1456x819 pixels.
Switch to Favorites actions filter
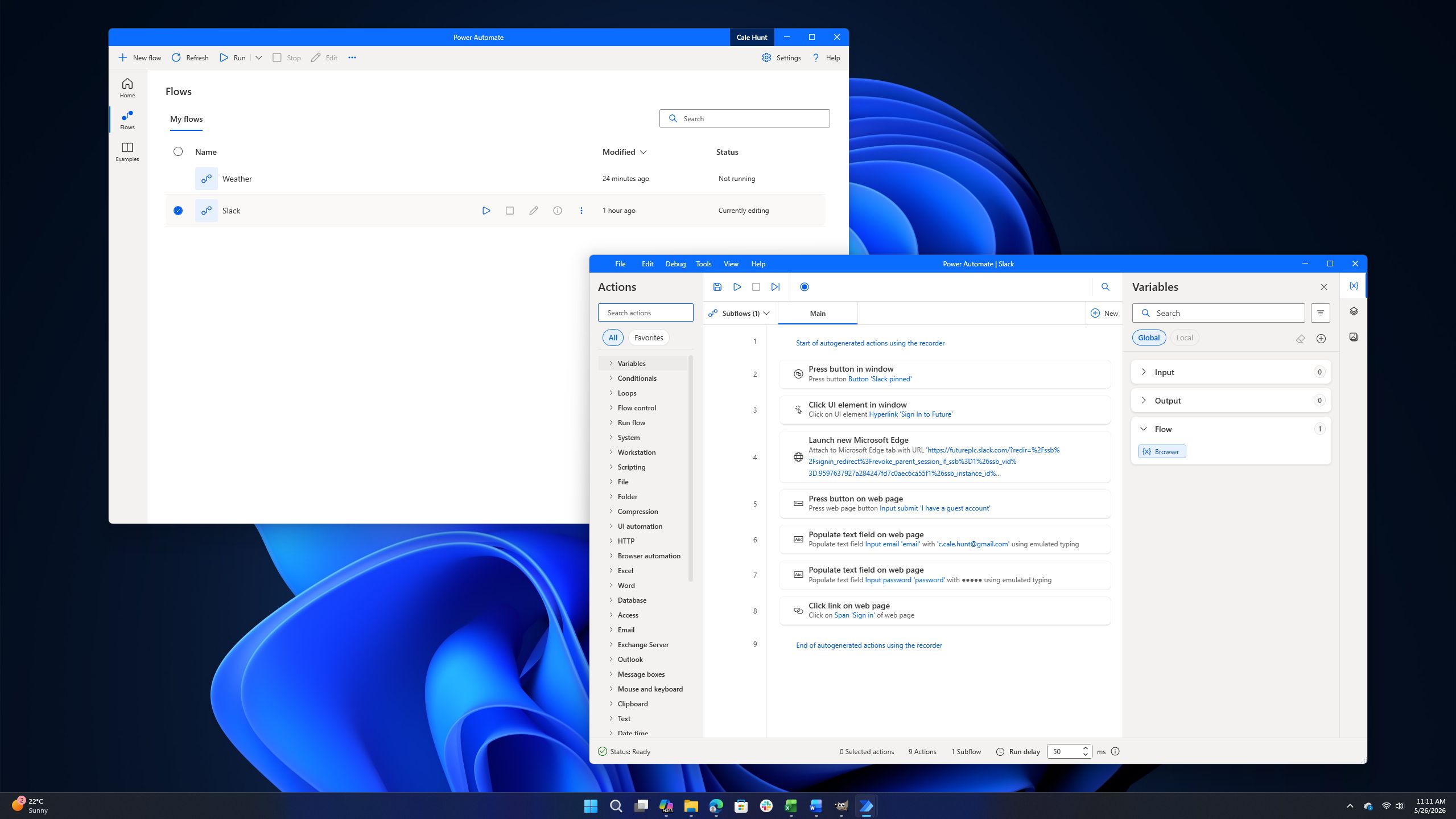click(x=649, y=338)
